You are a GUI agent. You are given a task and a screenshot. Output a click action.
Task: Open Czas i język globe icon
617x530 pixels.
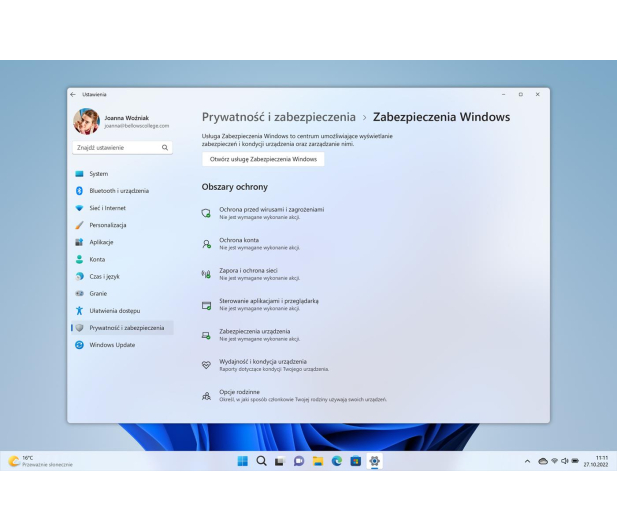[x=79, y=276]
